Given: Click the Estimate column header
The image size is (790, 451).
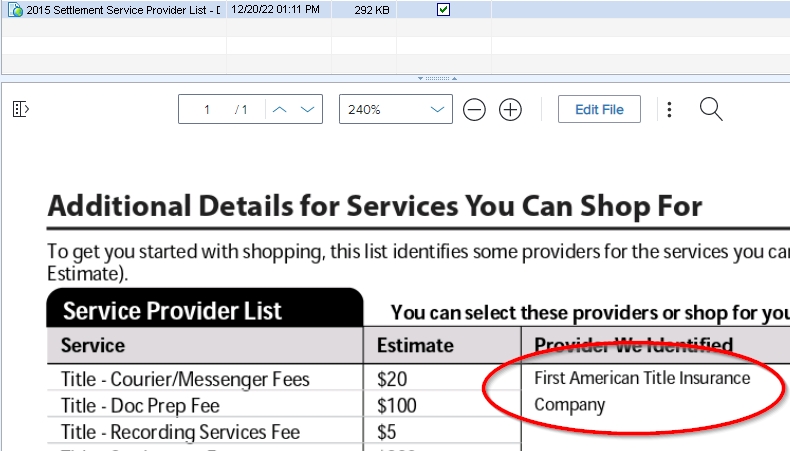Looking at the screenshot, I should (x=415, y=346).
